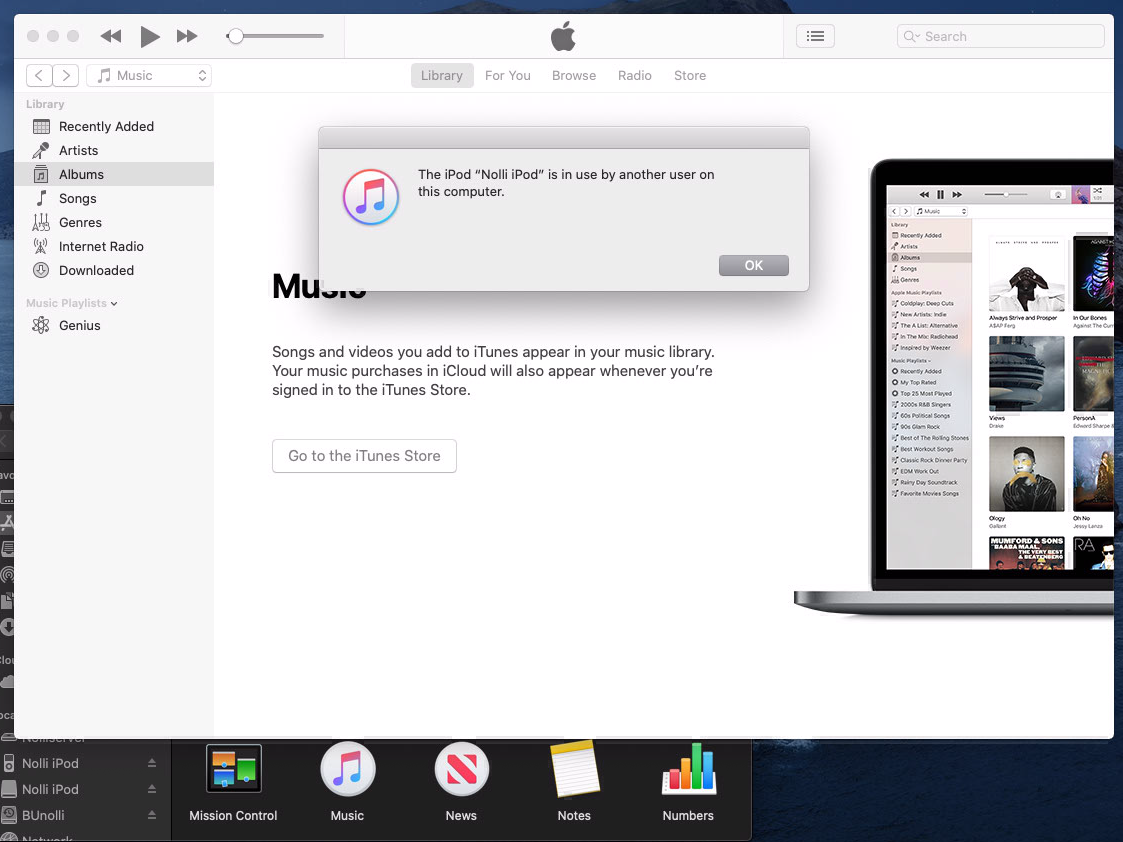Screen dimensions: 1123x842
Task: Click Go to the iTunes Store button
Action: point(364,456)
